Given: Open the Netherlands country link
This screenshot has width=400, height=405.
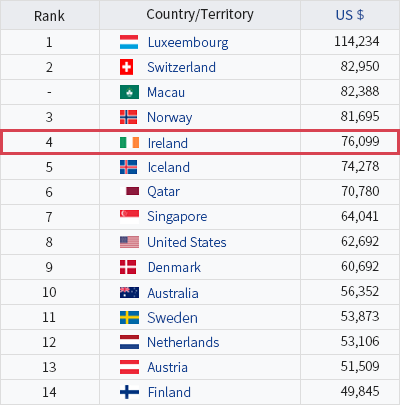Looking at the screenshot, I should pos(183,342).
